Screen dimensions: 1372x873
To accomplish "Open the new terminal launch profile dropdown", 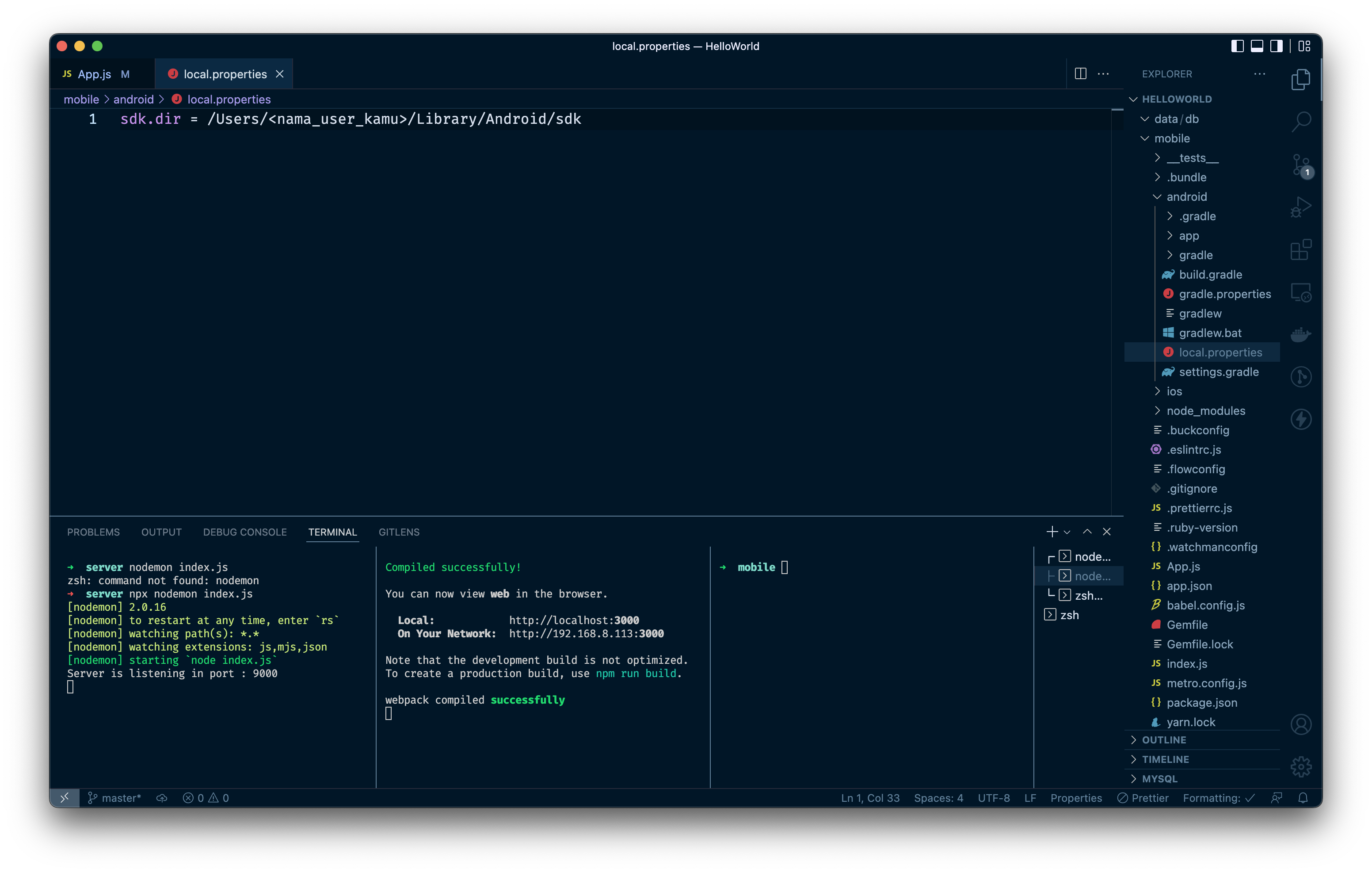I will tap(1067, 532).
